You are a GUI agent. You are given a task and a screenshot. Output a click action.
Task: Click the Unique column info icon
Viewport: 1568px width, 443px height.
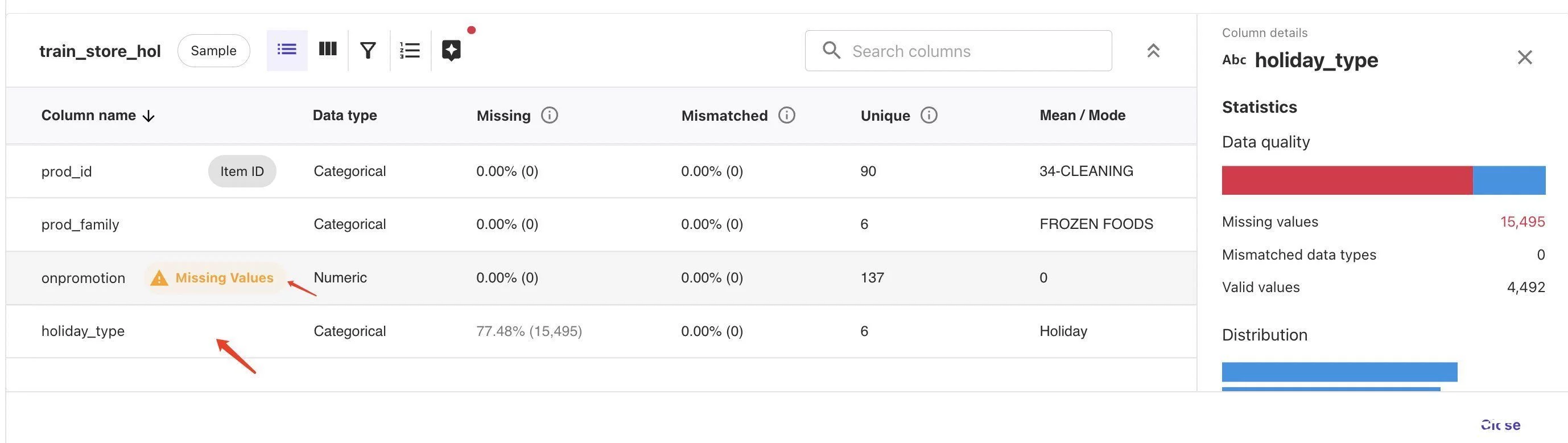click(929, 115)
